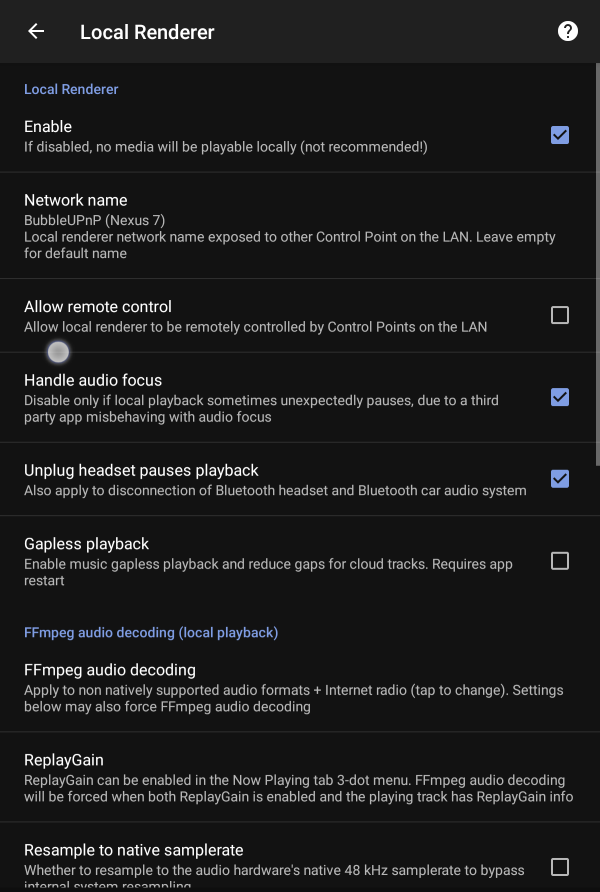Tap the back arrow icon

pyautogui.click(x=36, y=31)
